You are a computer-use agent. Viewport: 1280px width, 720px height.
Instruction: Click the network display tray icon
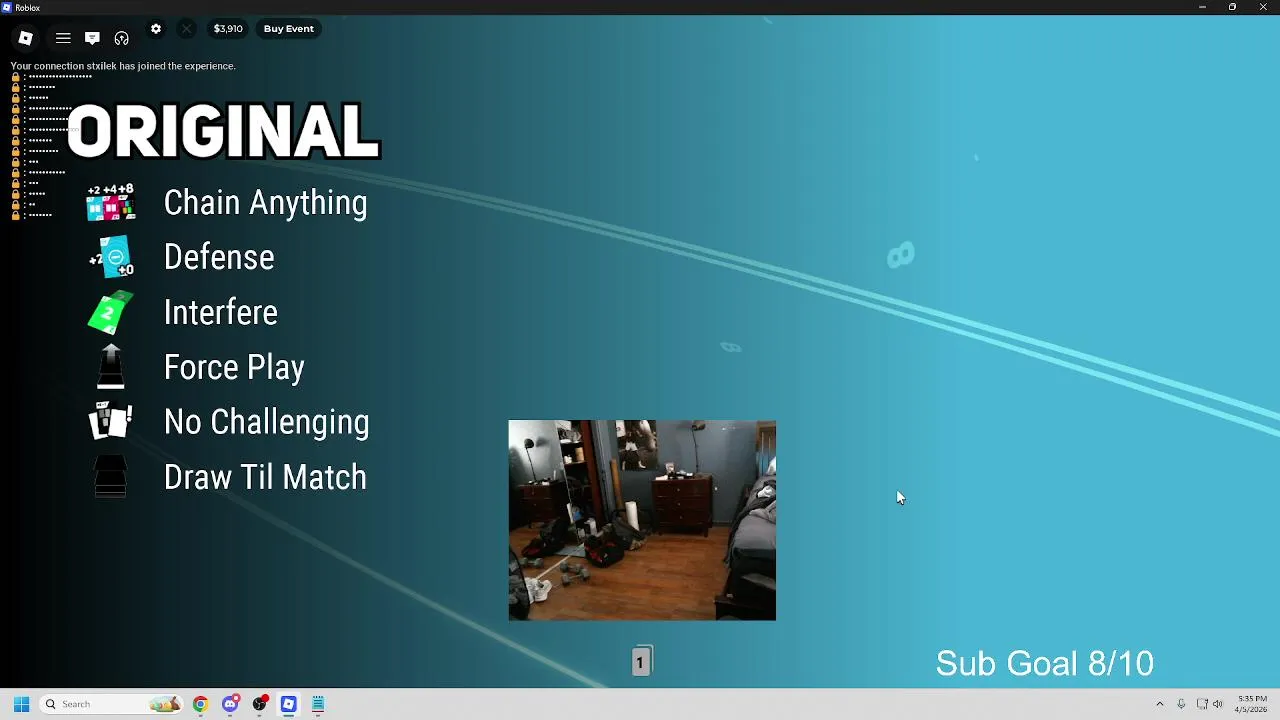pos(1202,704)
